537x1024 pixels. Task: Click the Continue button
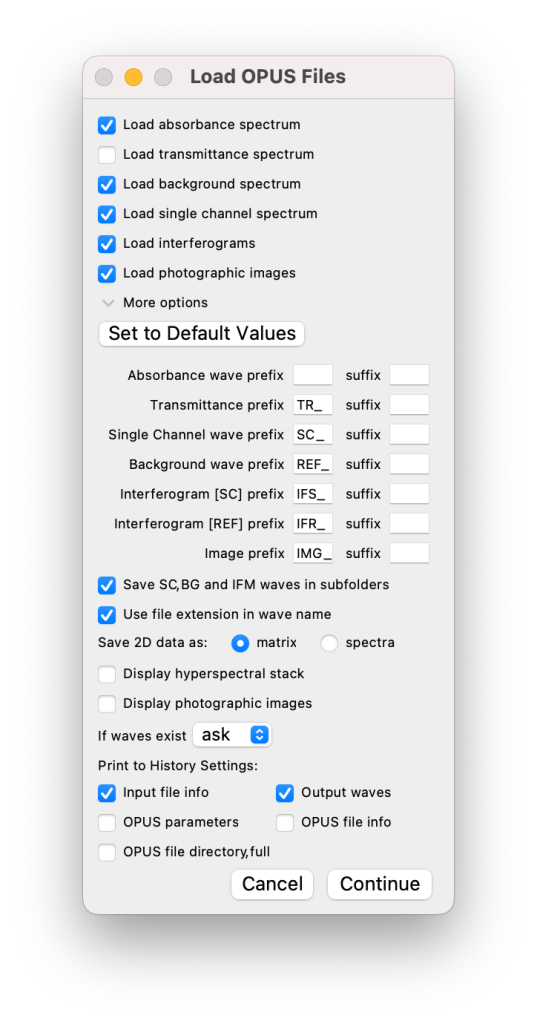380,884
